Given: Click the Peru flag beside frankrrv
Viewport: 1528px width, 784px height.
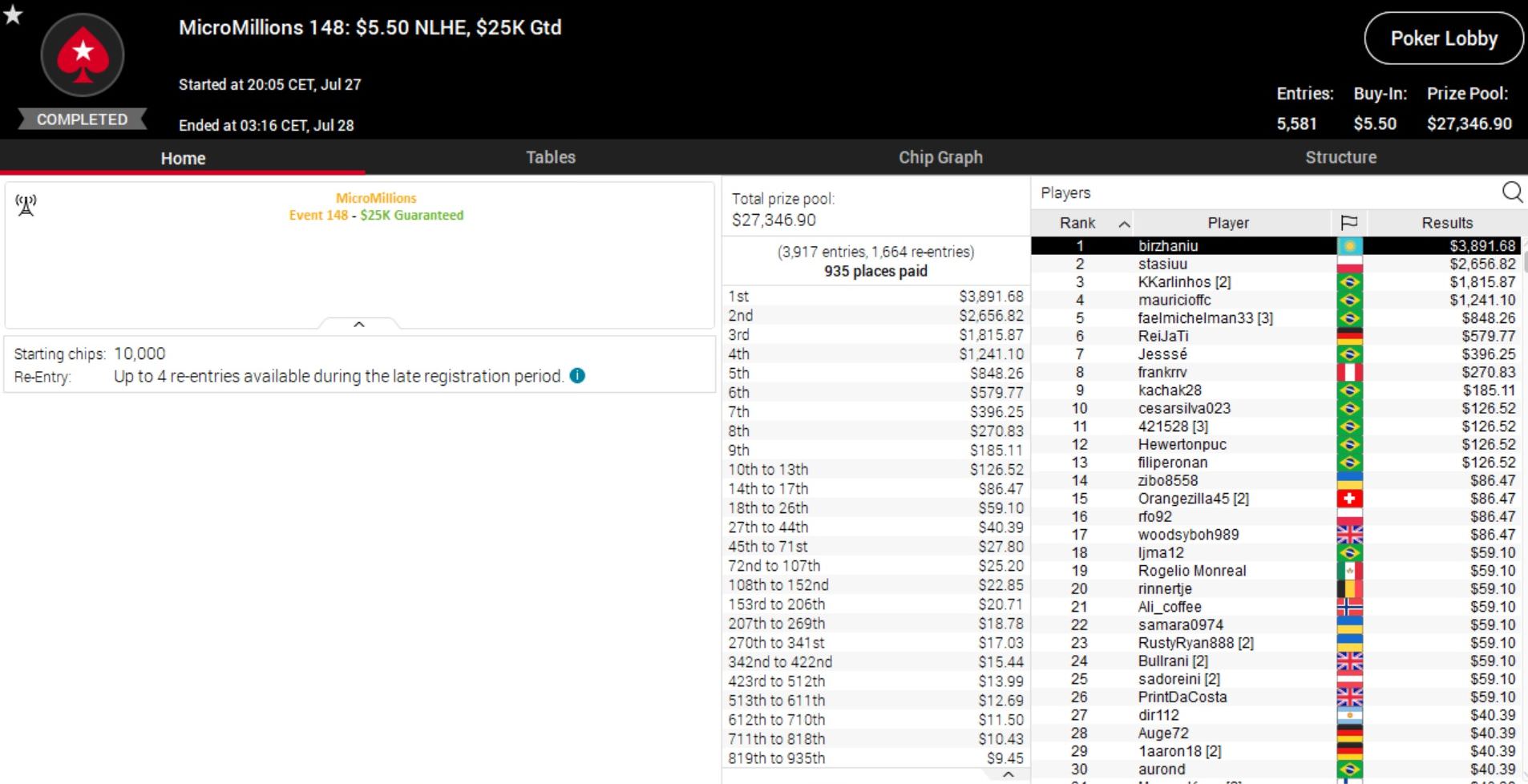Looking at the screenshot, I should pos(1349,372).
